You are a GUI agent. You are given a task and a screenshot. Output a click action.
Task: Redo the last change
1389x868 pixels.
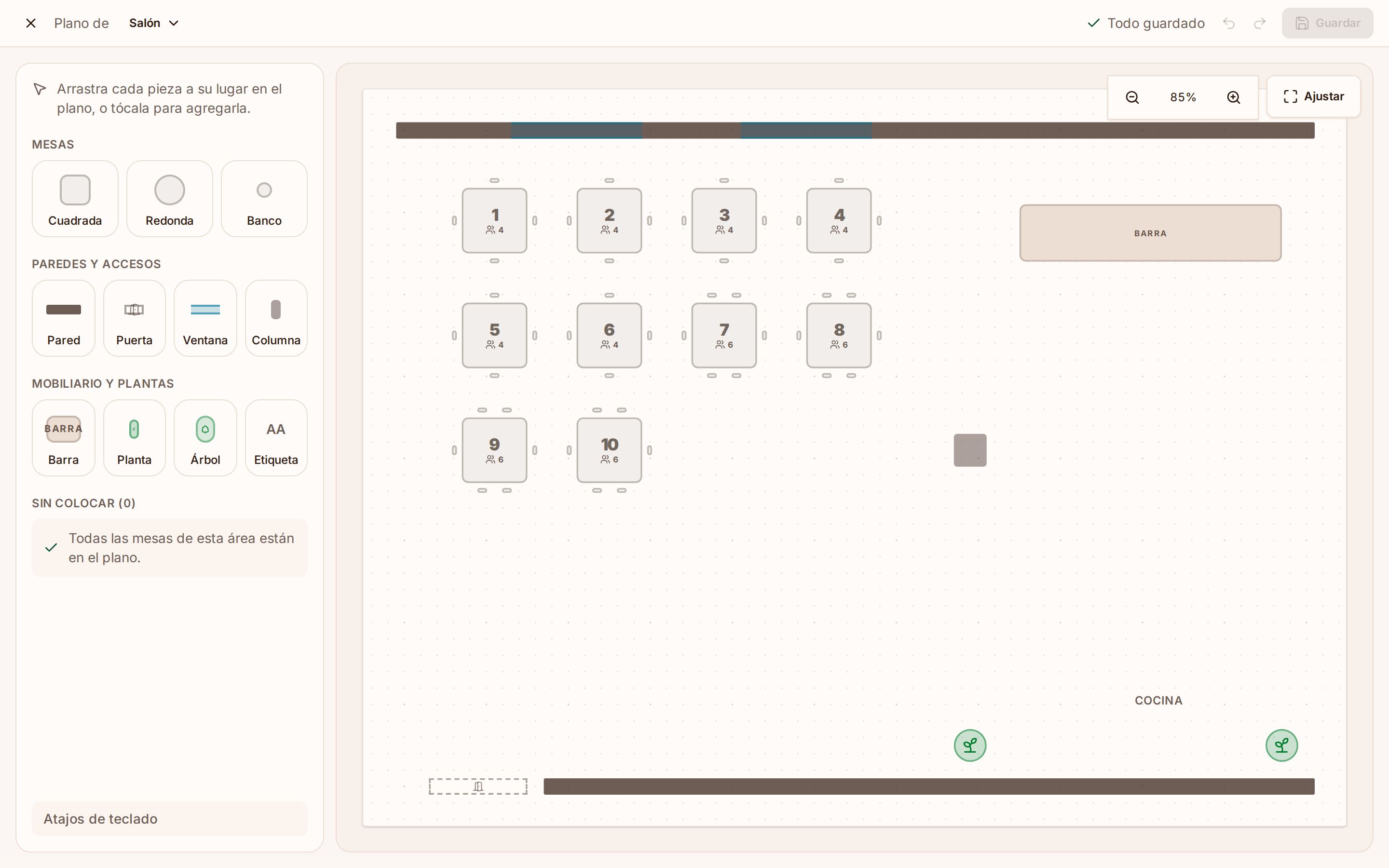coord(1260,23)
